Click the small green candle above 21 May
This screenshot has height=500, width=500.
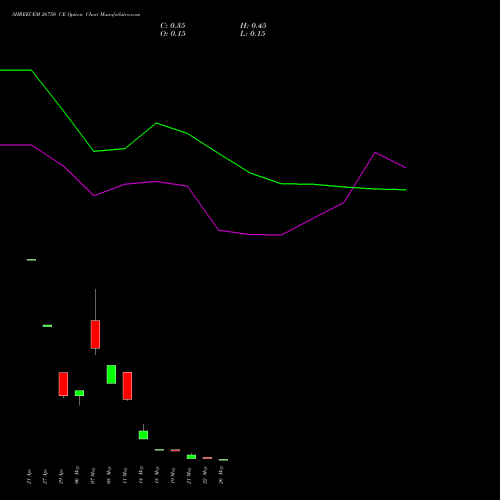pos(191,457)
